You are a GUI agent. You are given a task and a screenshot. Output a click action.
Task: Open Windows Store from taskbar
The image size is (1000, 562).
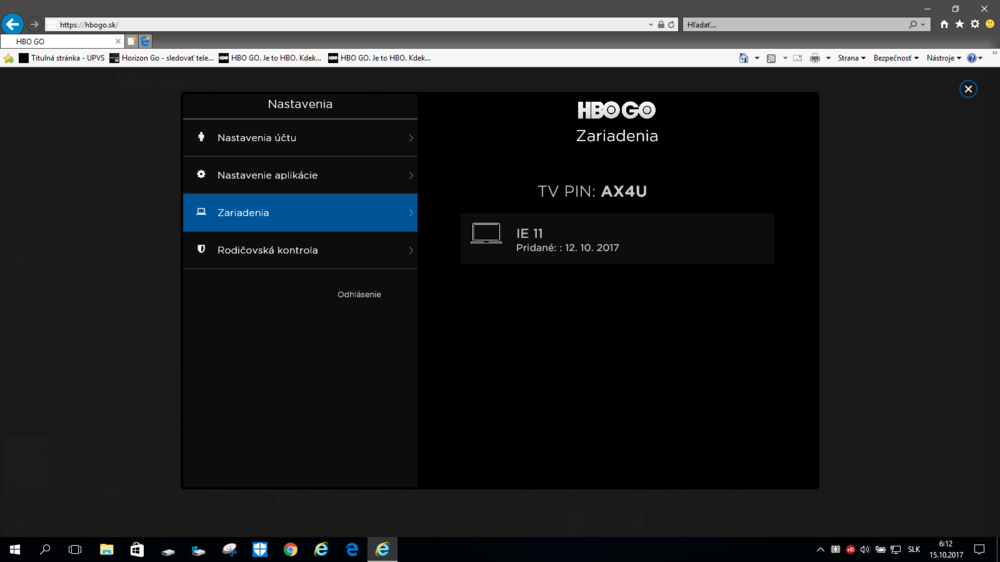coord(137,549)
